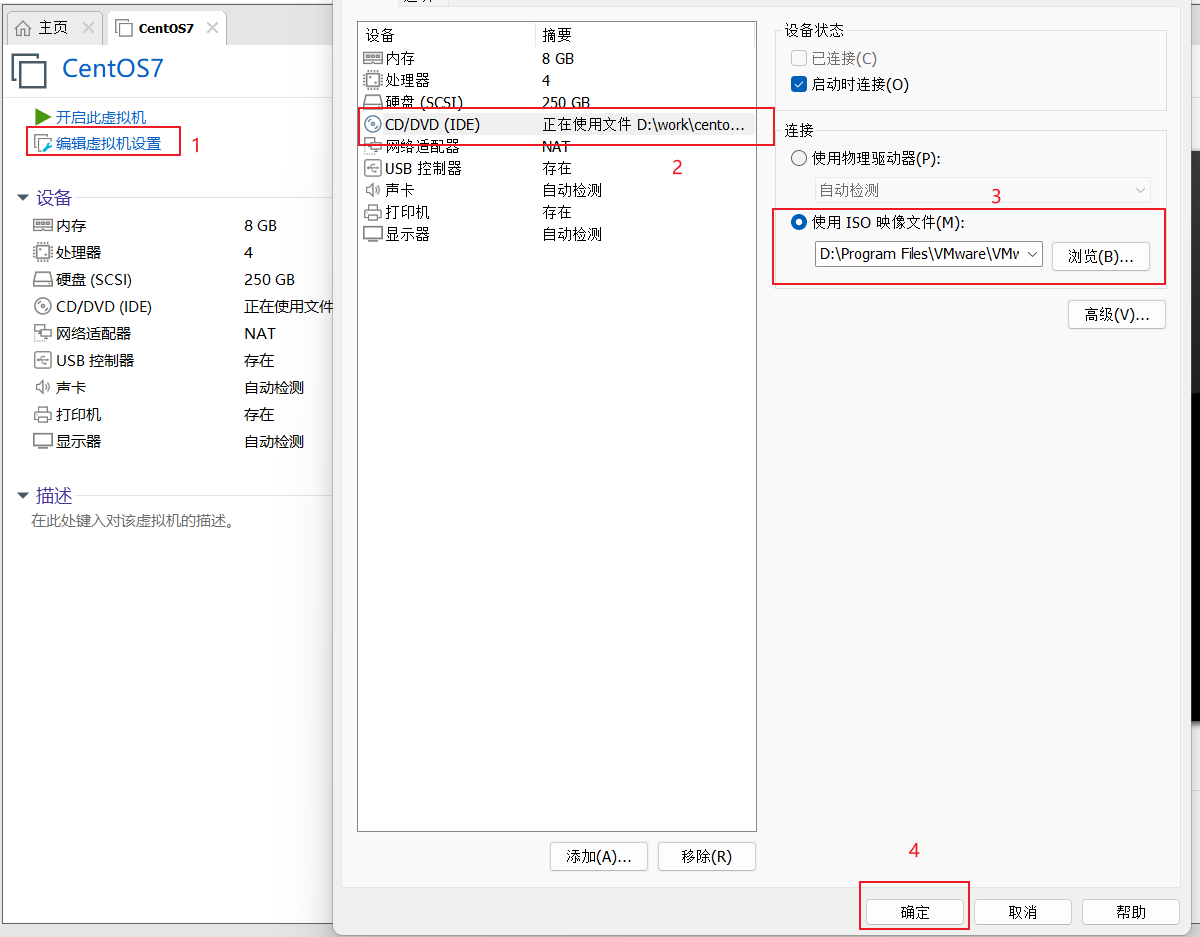Collapse the 描述 section in left panel

pos(23,496)
